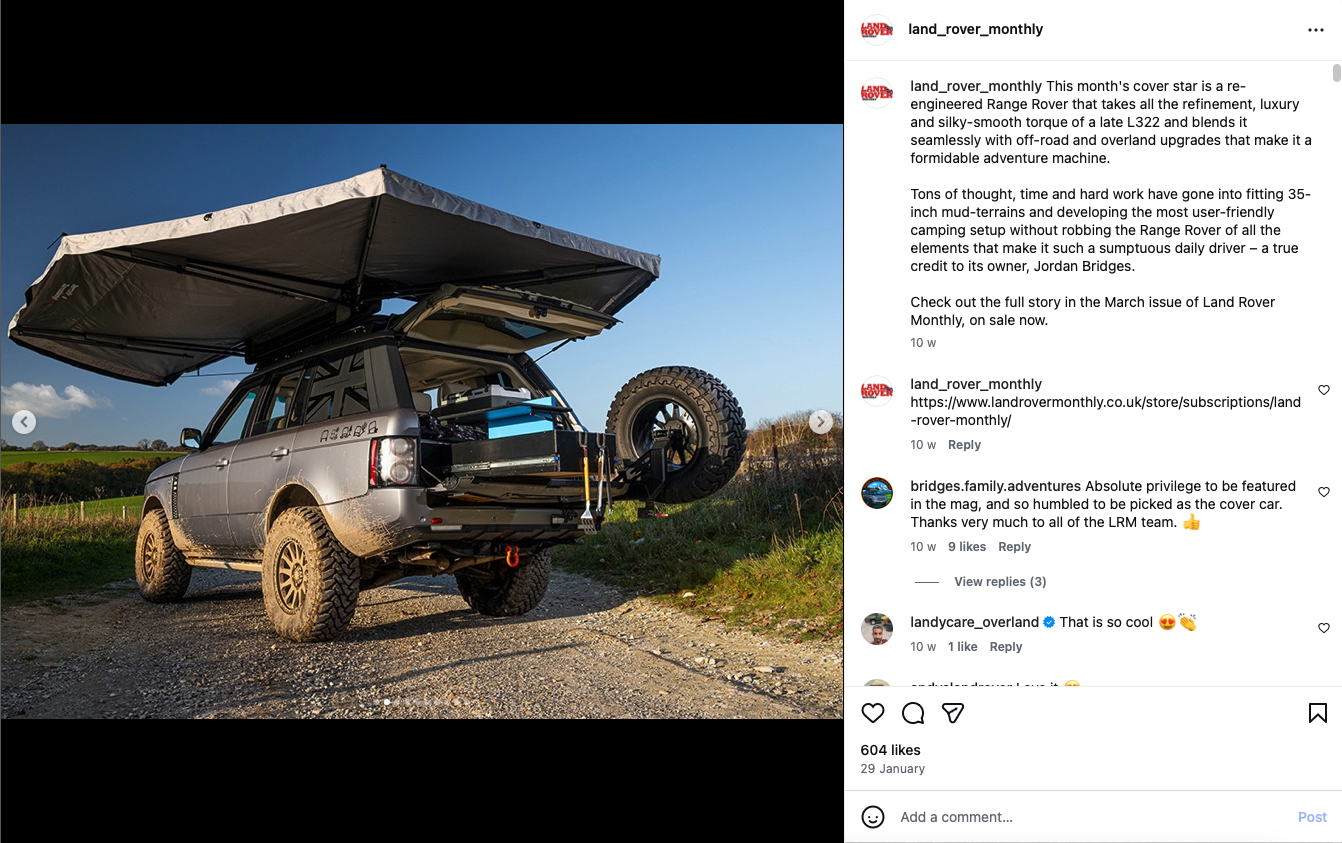
Task: Reply to the landycare_overland comment
Action: click(1006, 647)
